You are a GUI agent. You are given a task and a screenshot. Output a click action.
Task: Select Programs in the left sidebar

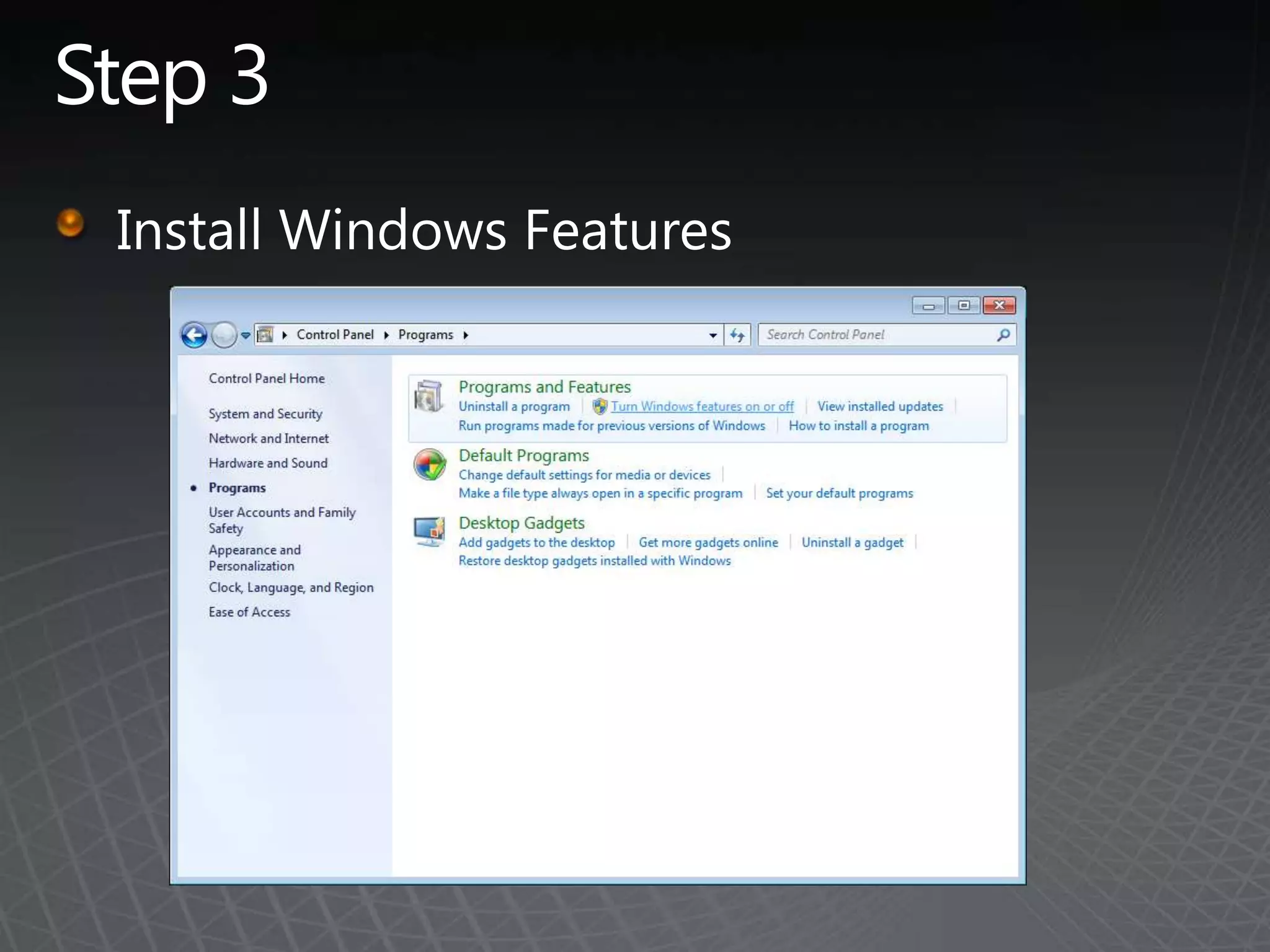tap(237, 488)
